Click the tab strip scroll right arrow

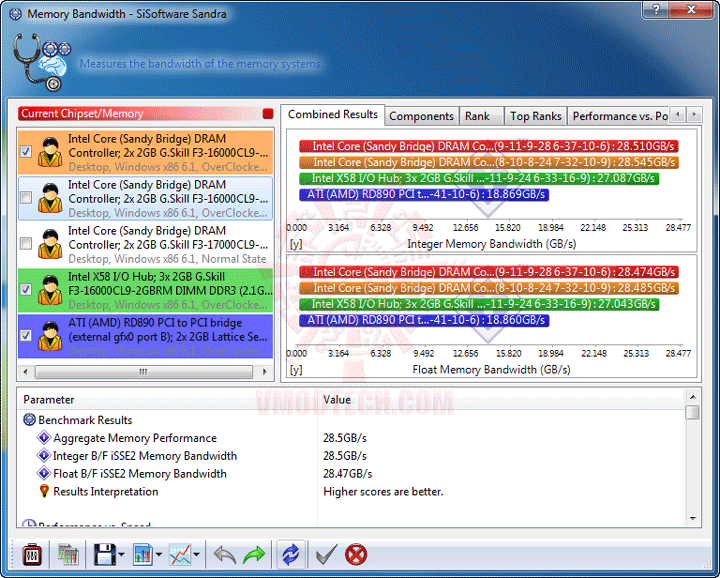pyautogui.click(x=694, y=114)
